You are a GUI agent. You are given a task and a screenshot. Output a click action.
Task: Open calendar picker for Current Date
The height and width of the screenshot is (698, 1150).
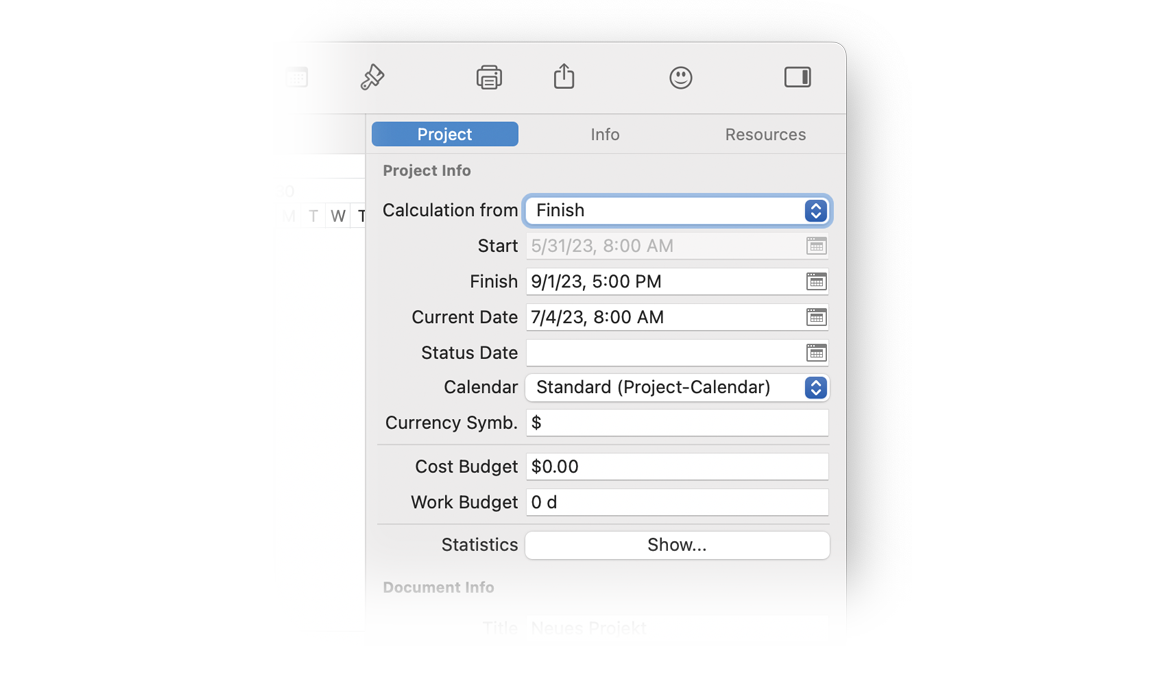(816, 317)
